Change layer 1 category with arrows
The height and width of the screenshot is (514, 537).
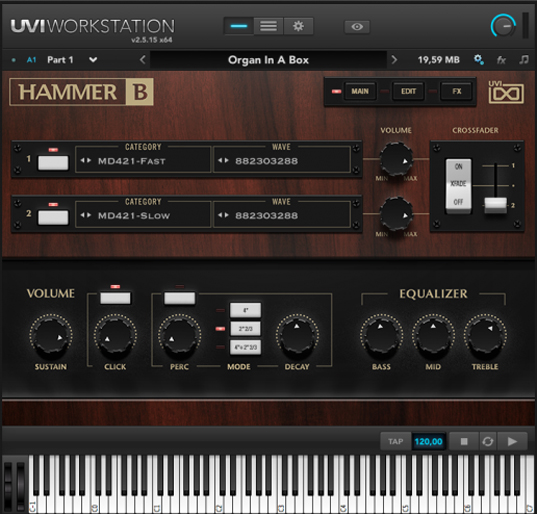coord(86,160)
